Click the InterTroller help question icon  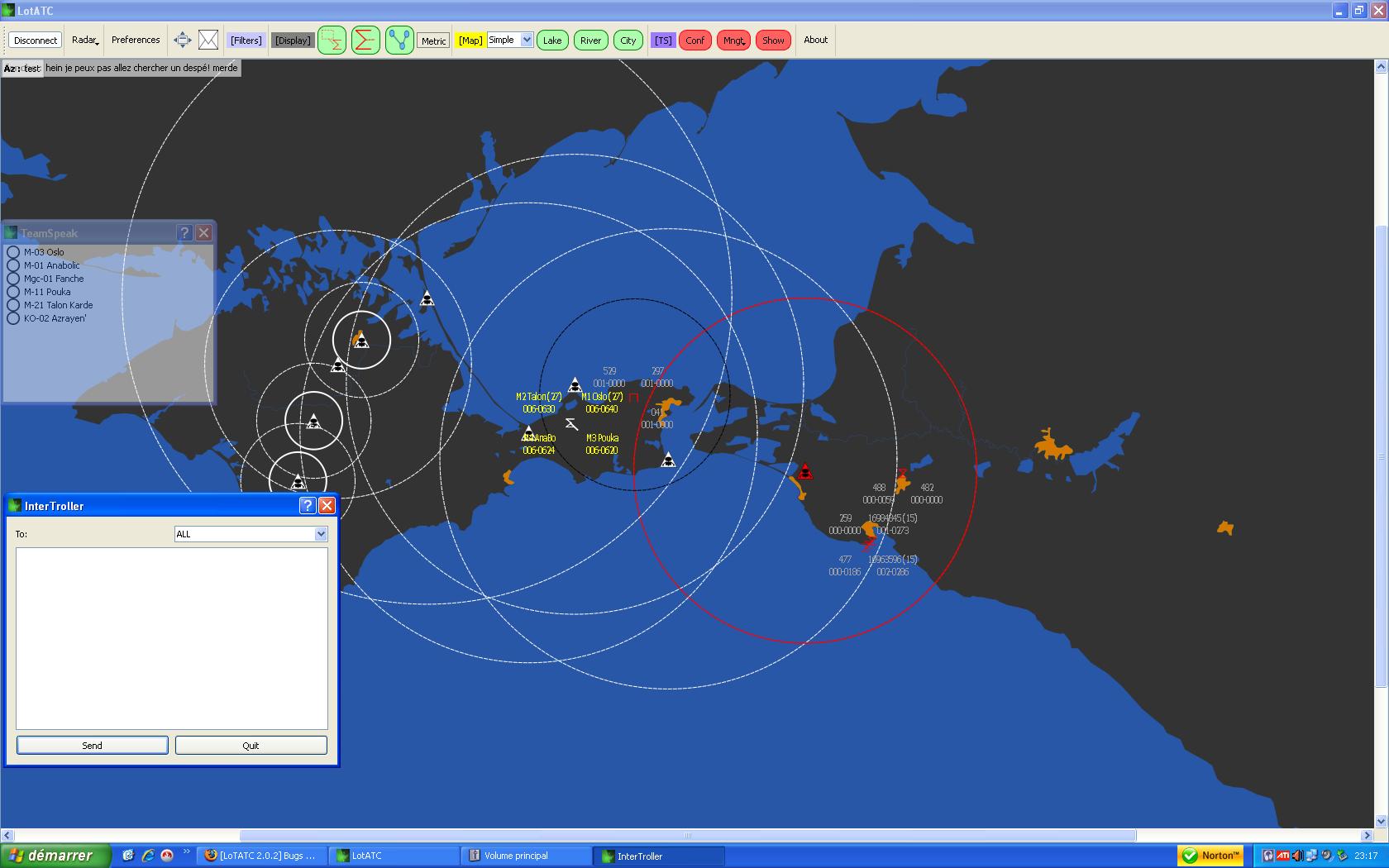point(307,506)
